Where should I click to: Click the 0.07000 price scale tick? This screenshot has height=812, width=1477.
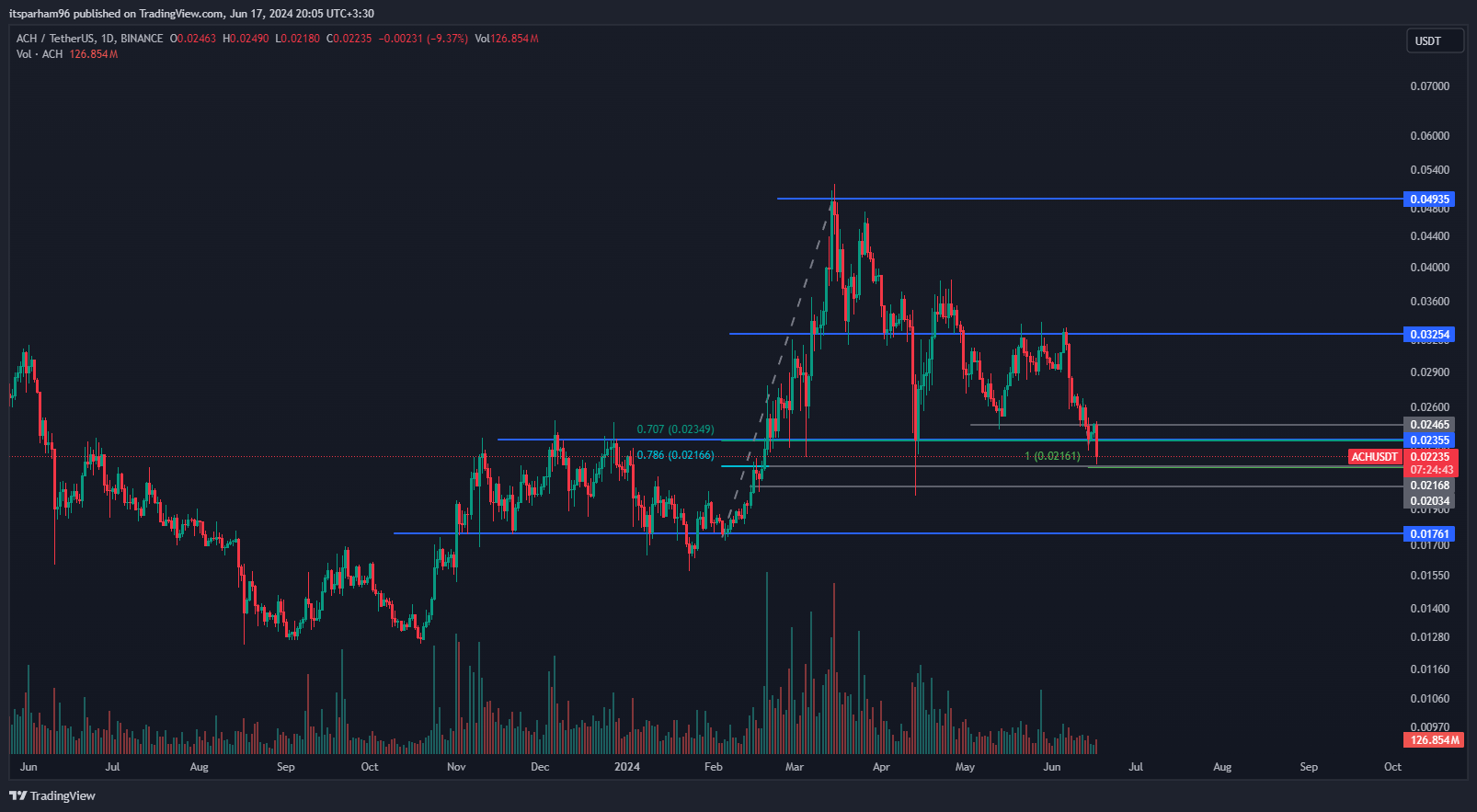[1430, 86]
